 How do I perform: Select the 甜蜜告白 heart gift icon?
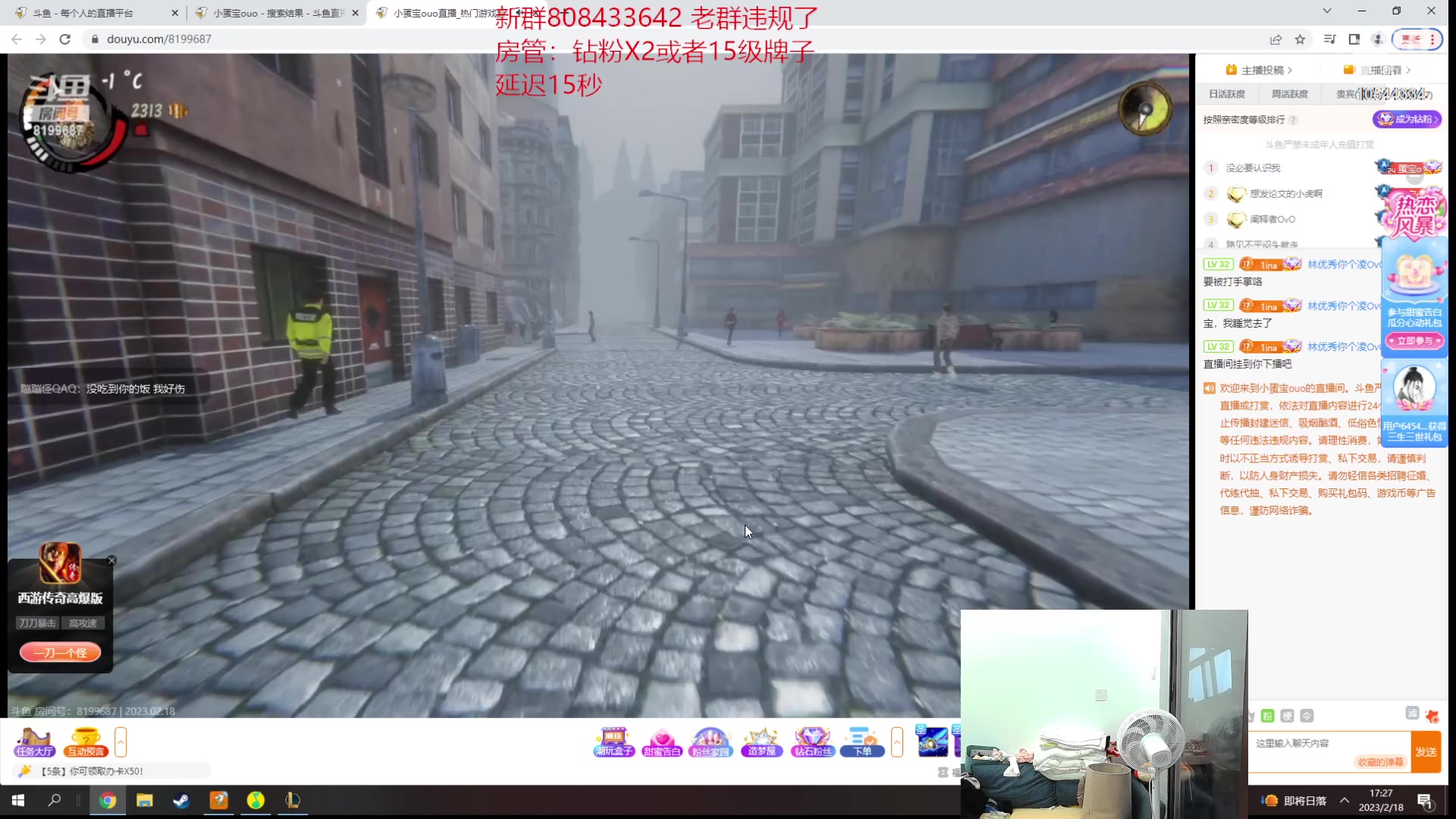point(661,742)
